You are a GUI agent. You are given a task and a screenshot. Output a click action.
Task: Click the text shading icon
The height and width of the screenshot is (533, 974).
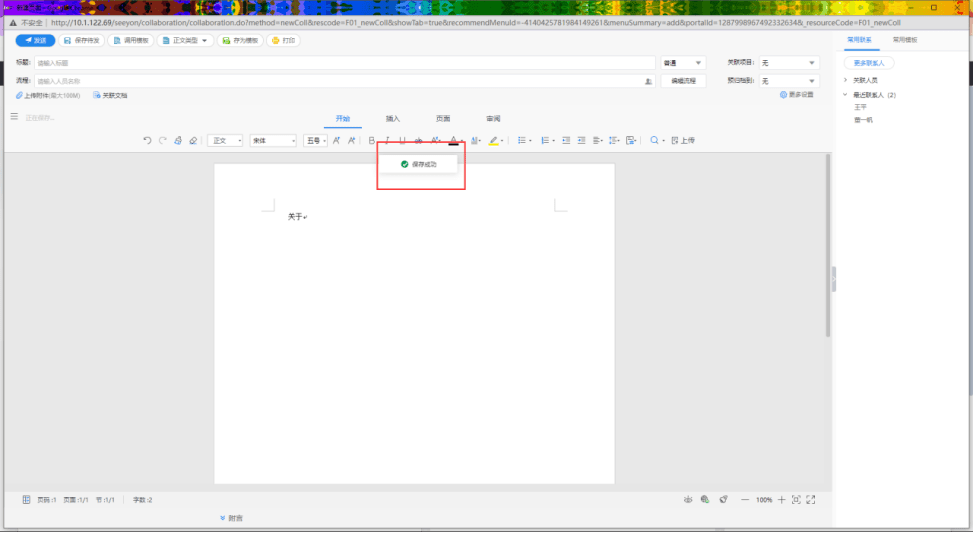pyautogui.click(x=474, y=140)
